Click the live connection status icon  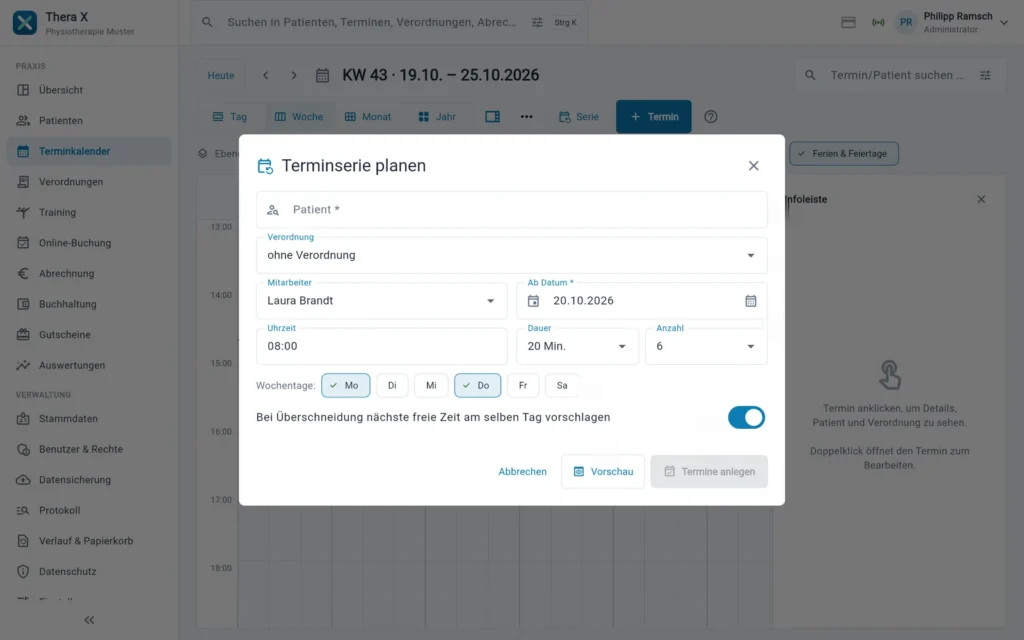[878, 22]
